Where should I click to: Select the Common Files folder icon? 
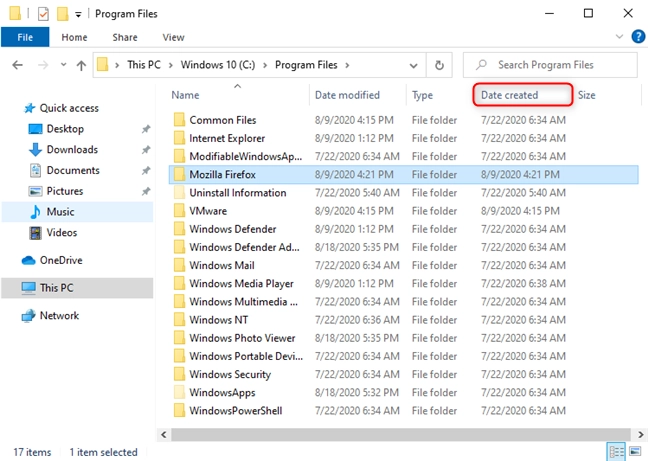(179, 120)
